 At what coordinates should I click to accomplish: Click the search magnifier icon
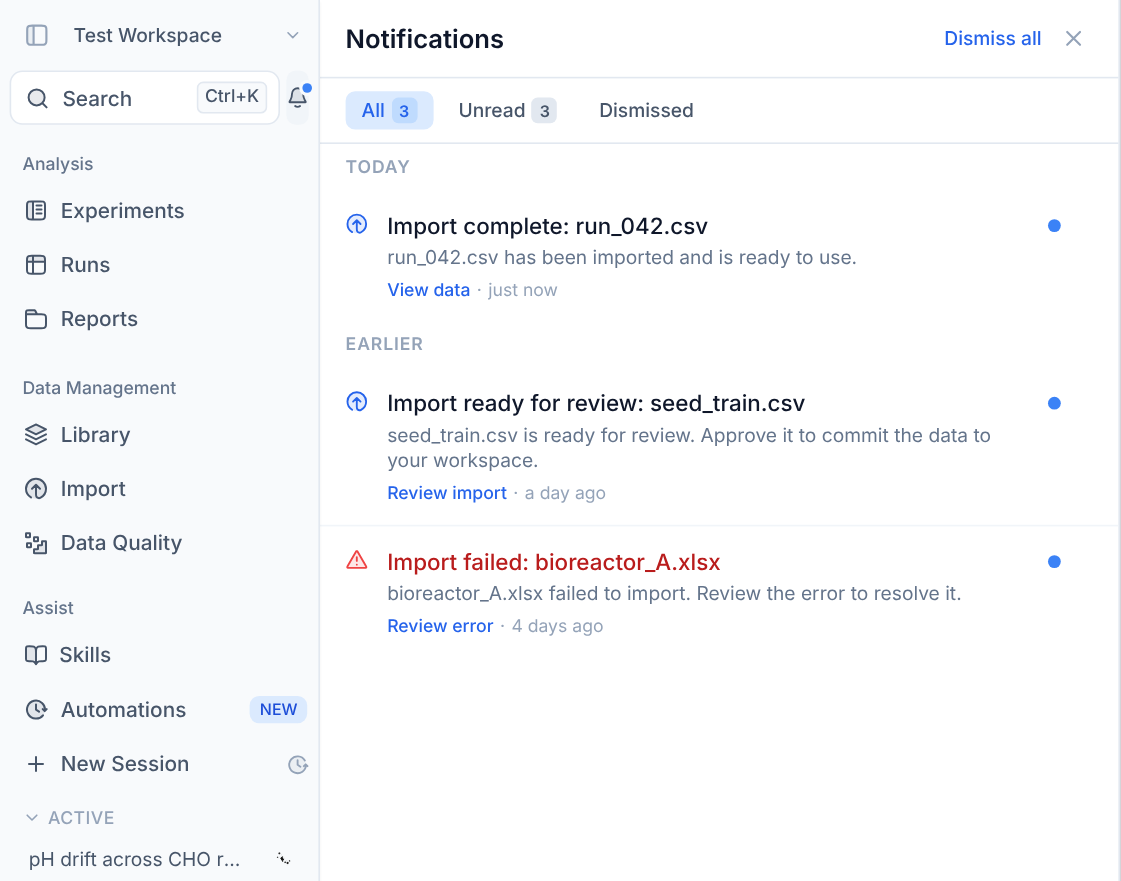coord(37,99)
